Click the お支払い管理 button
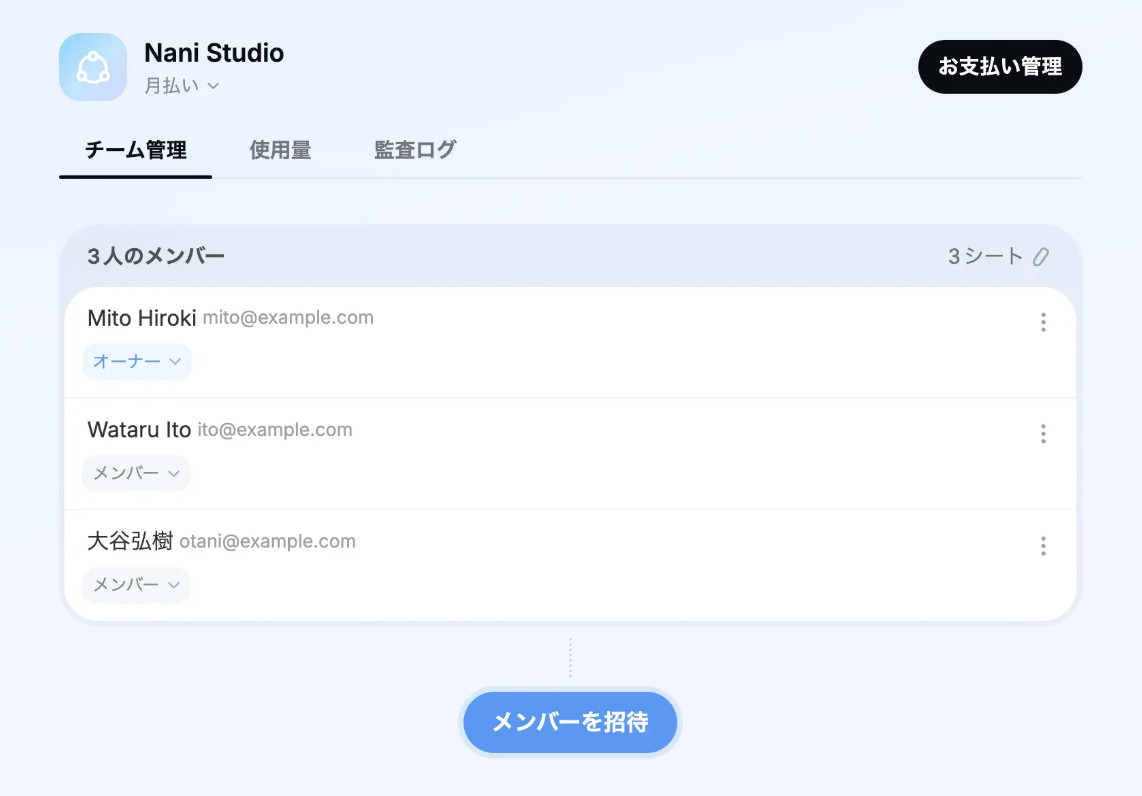Image resolution: width=1142 pixels, height=796 pixels. pyautogui.click(x=1000, y=66)
